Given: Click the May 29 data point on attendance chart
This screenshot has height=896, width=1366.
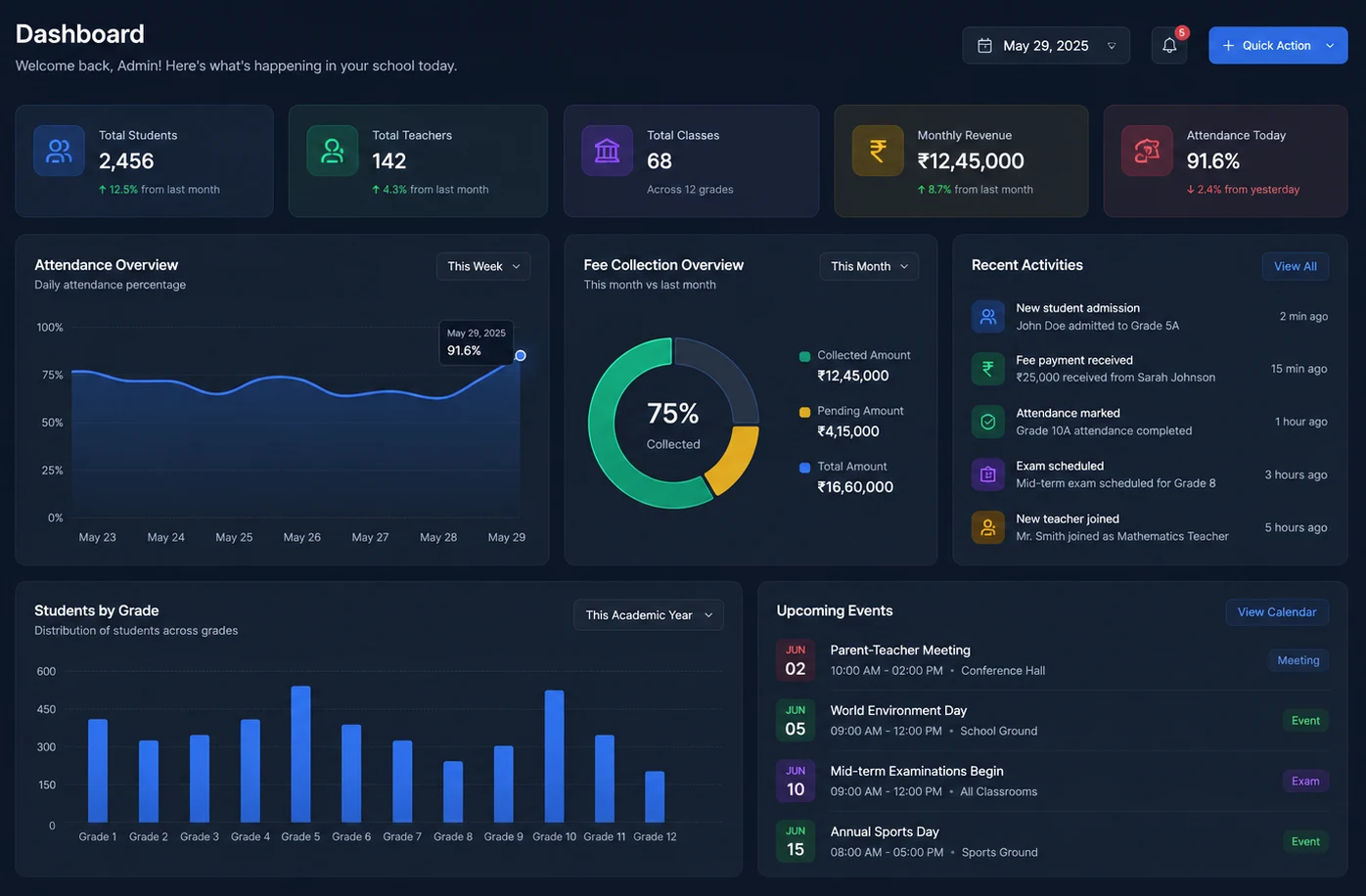Looking at the screenshot, I should (521, 355).
